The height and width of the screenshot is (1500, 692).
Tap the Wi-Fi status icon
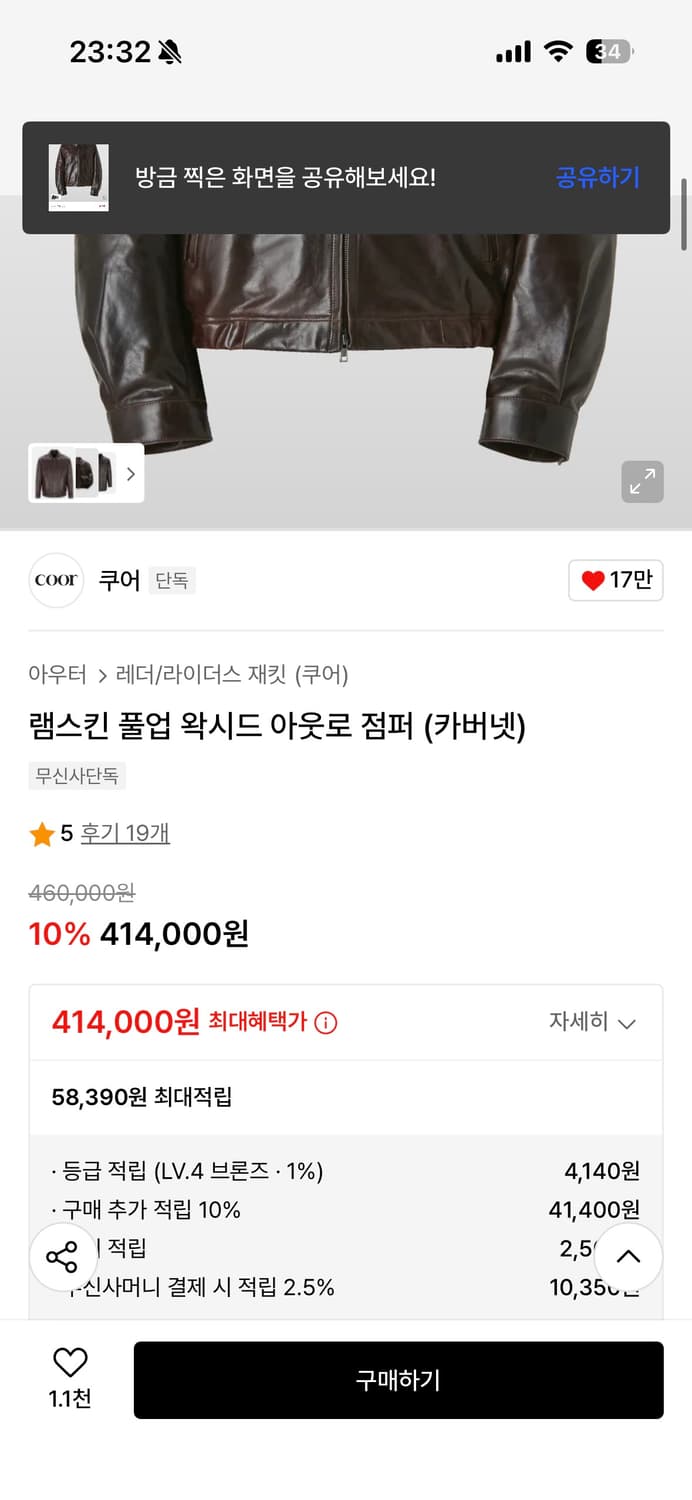tap(557, 52)
